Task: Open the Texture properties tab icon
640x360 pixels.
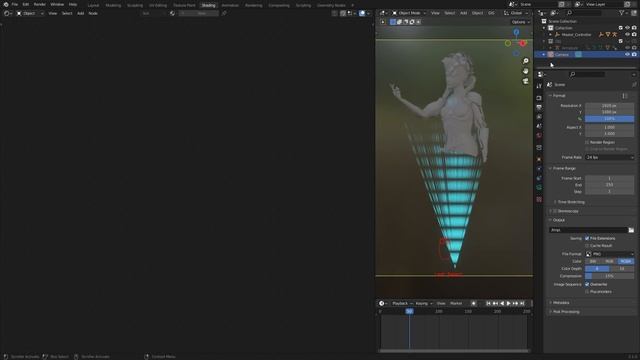Action: pyautogui.click(x=539, y=200)
